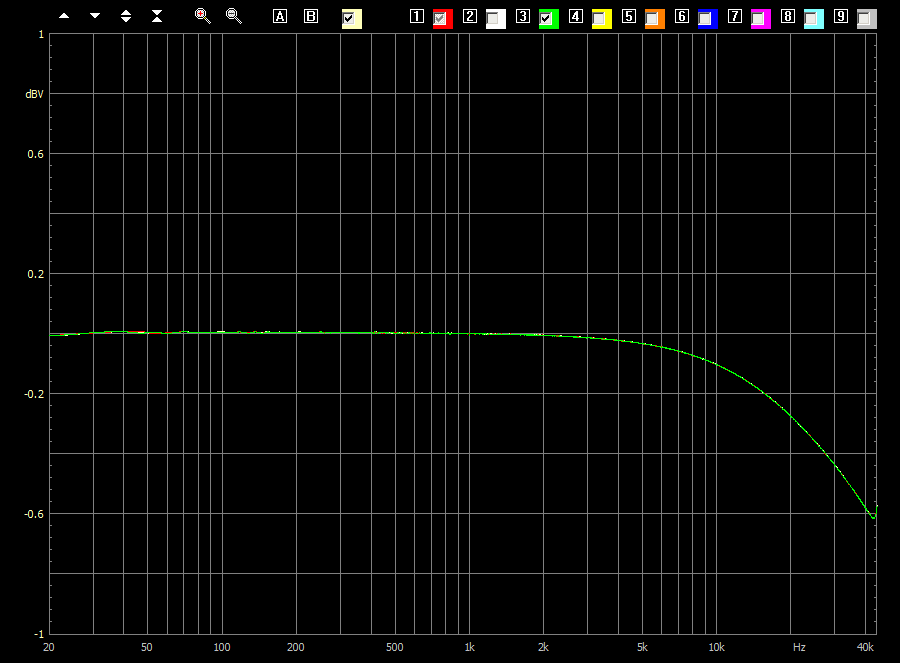This screenshot has height=663, width=900.
Task: Click the boxed number 5 trace button
Action: (x=629, y=16)
